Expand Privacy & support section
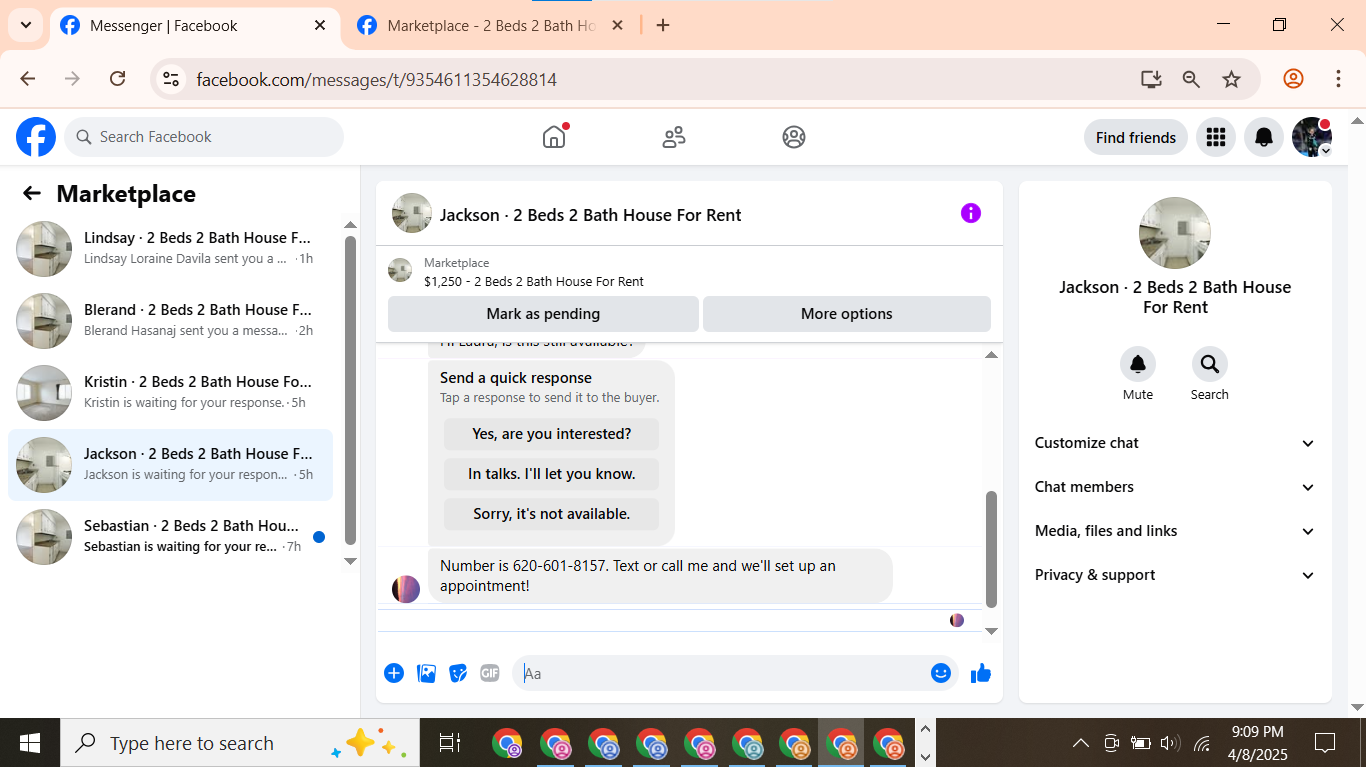Viewport: 1366px width, 767px height. point(1175,575)
